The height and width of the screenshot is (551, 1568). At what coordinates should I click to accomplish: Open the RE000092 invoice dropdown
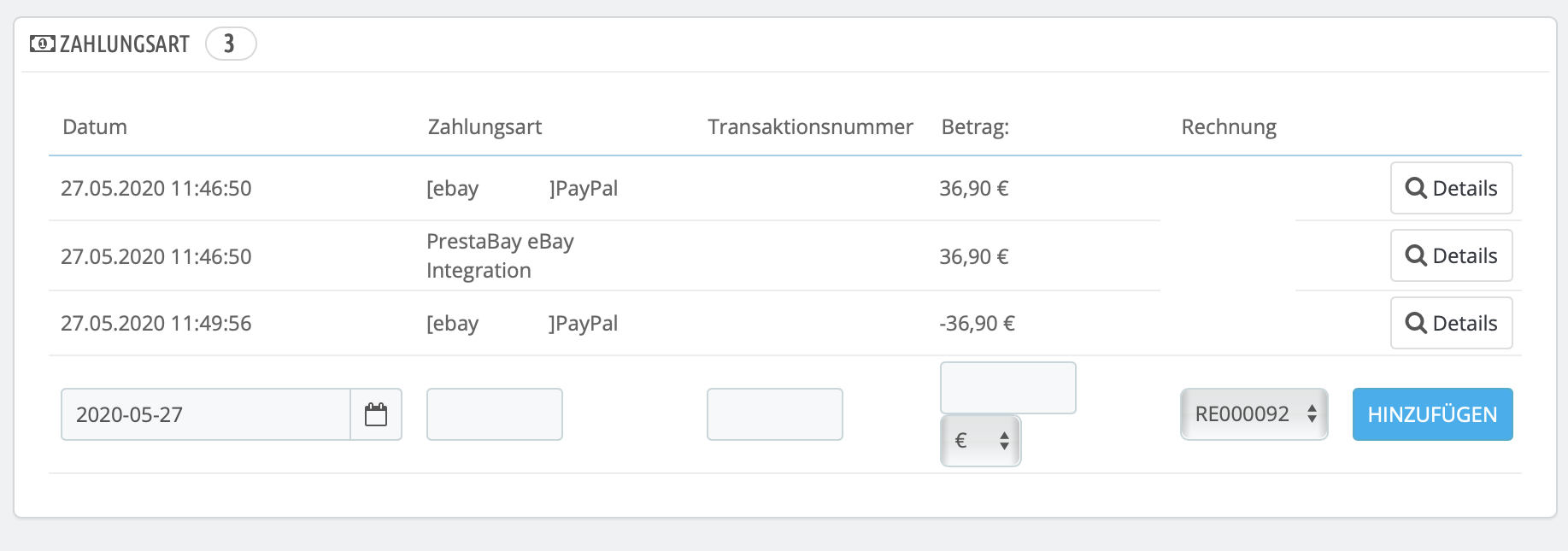[1254, 414]
